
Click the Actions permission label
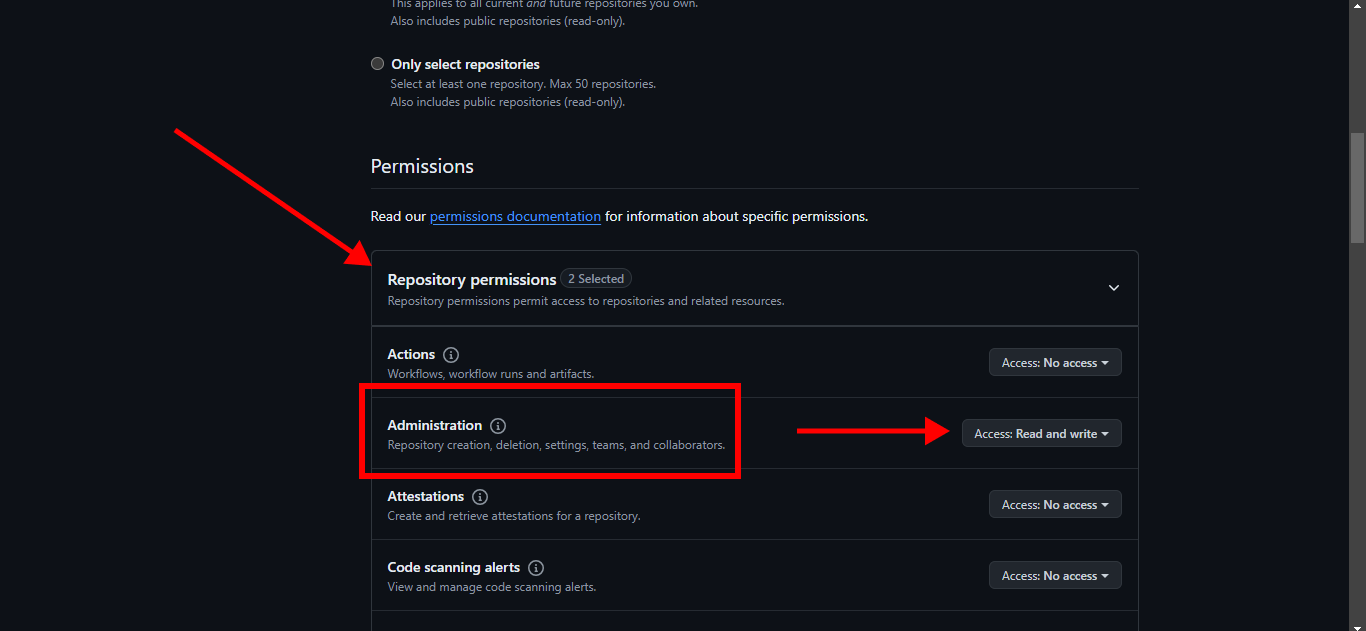pos(411,355)
